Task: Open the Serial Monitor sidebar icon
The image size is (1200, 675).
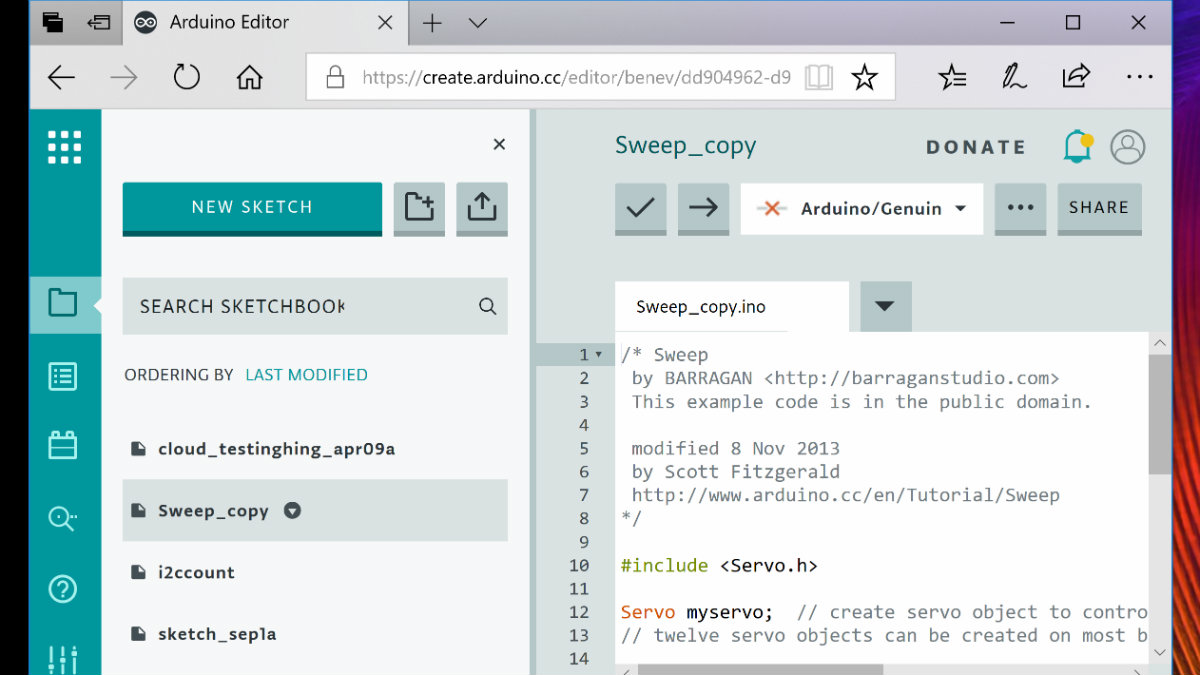Action: click(x=63, y=518)
